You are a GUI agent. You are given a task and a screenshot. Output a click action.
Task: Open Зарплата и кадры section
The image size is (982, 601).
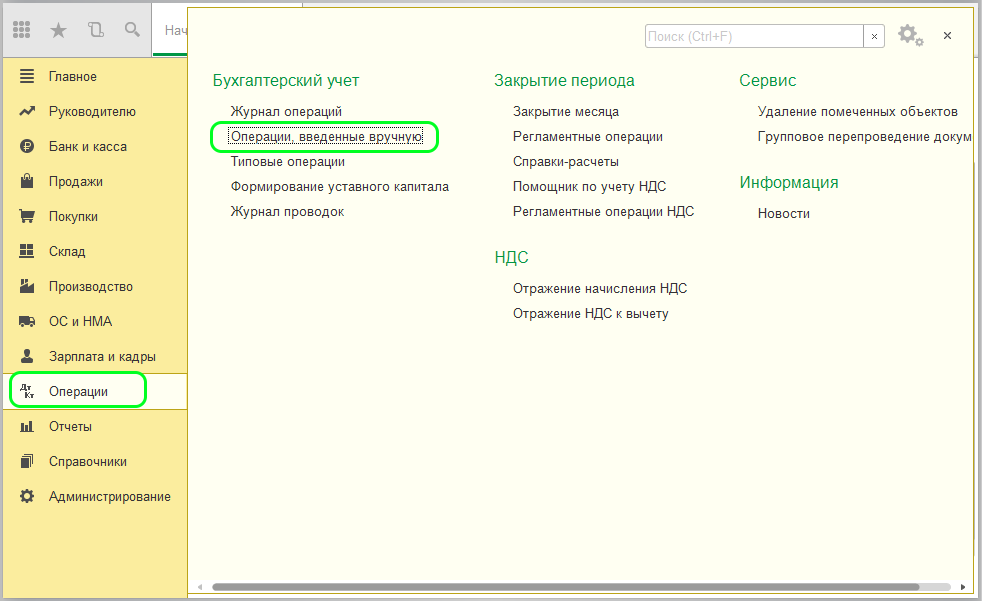click(102, 357)
